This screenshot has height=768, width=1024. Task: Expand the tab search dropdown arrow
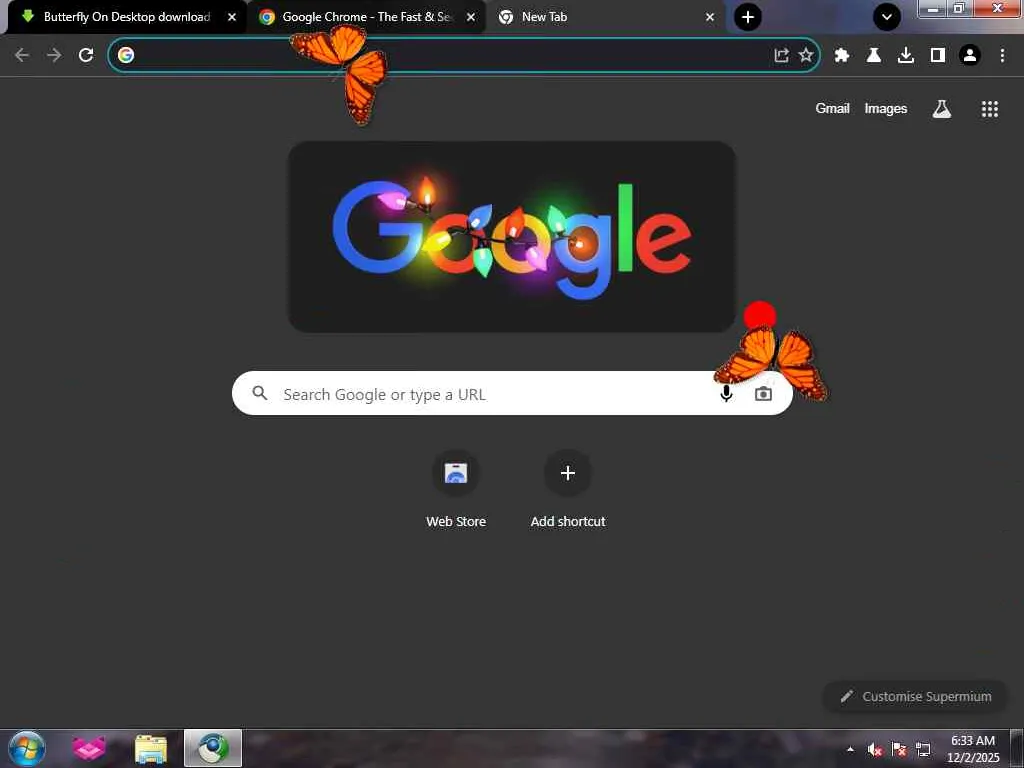[x=887, y=17]
